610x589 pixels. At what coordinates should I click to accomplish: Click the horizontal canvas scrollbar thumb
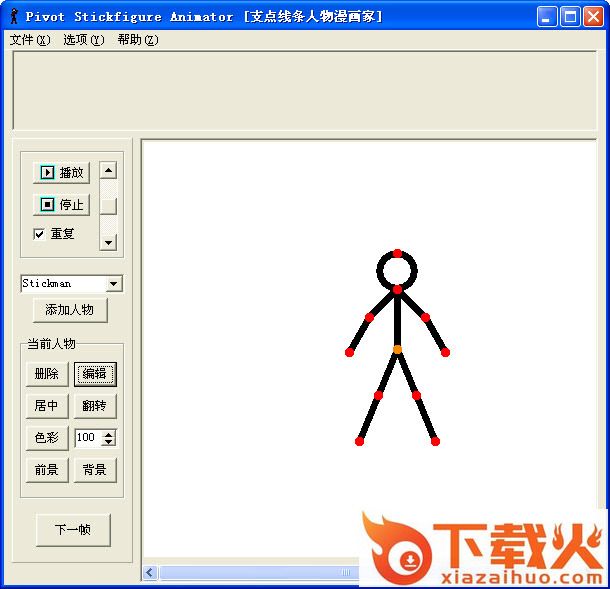coord(260,572)
